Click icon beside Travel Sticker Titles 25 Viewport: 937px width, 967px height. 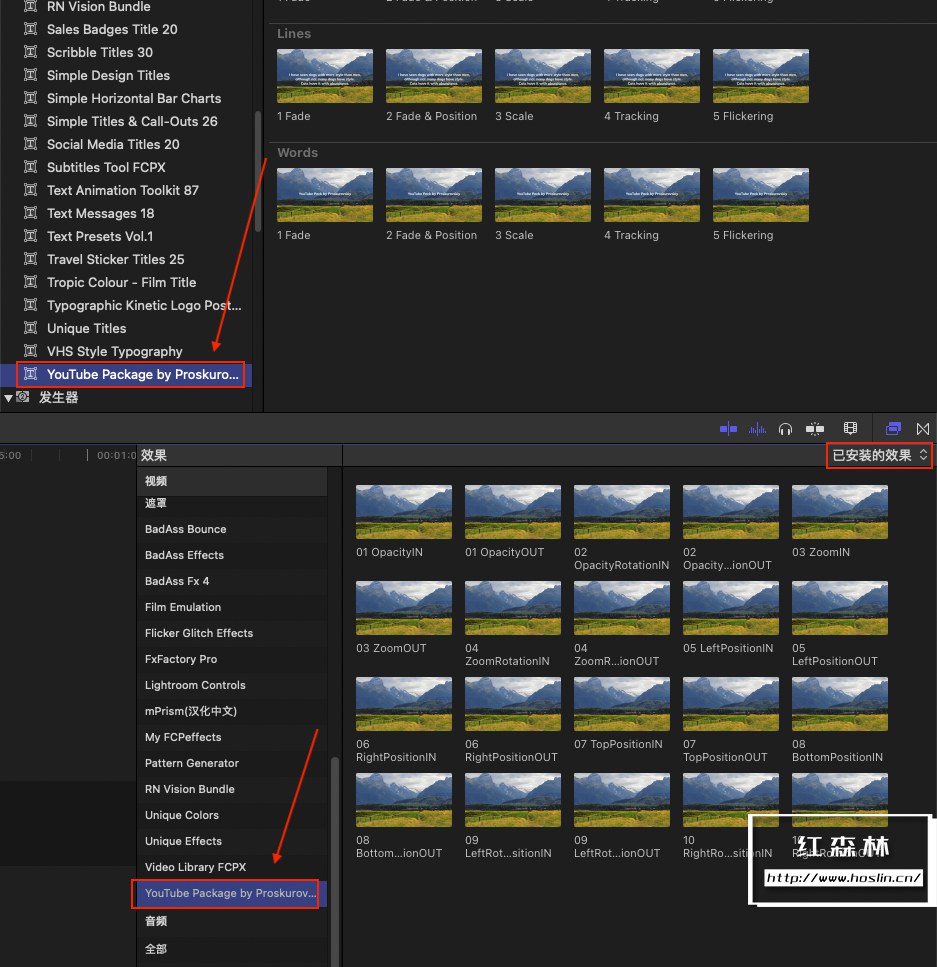pos(30,259)
